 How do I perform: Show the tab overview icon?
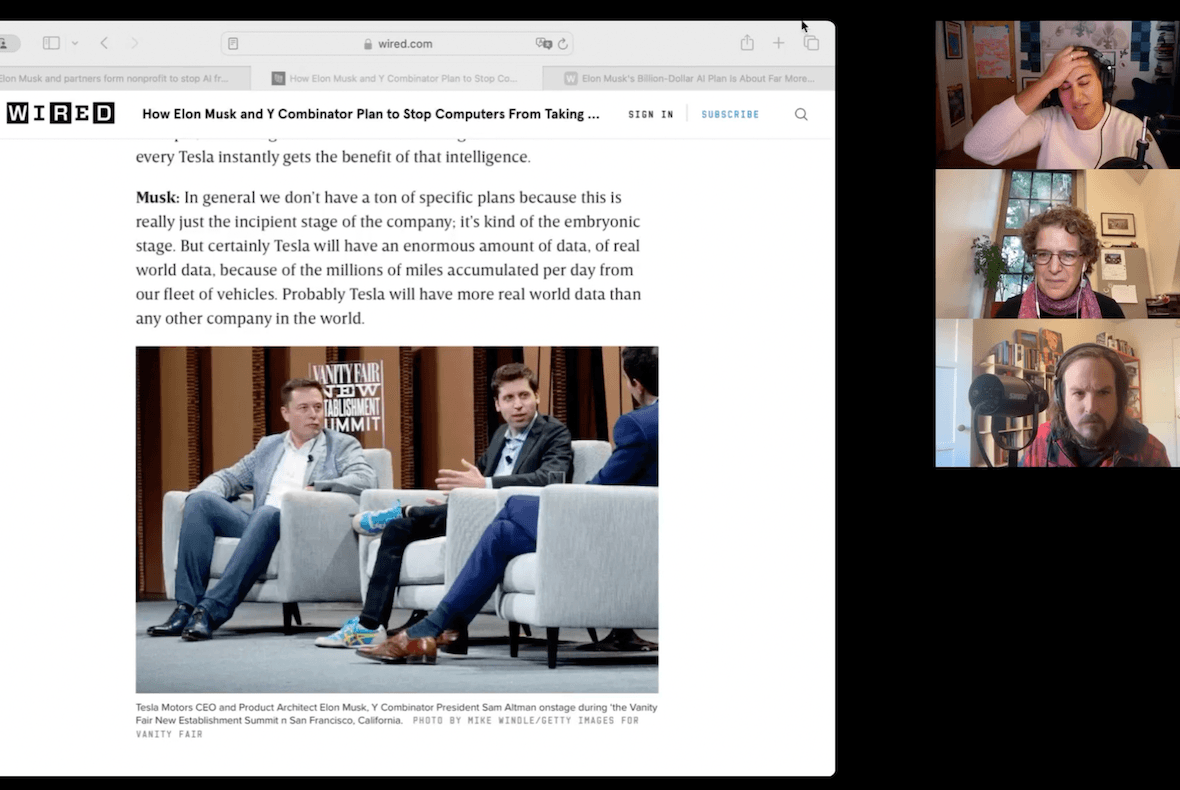[811, 43]
